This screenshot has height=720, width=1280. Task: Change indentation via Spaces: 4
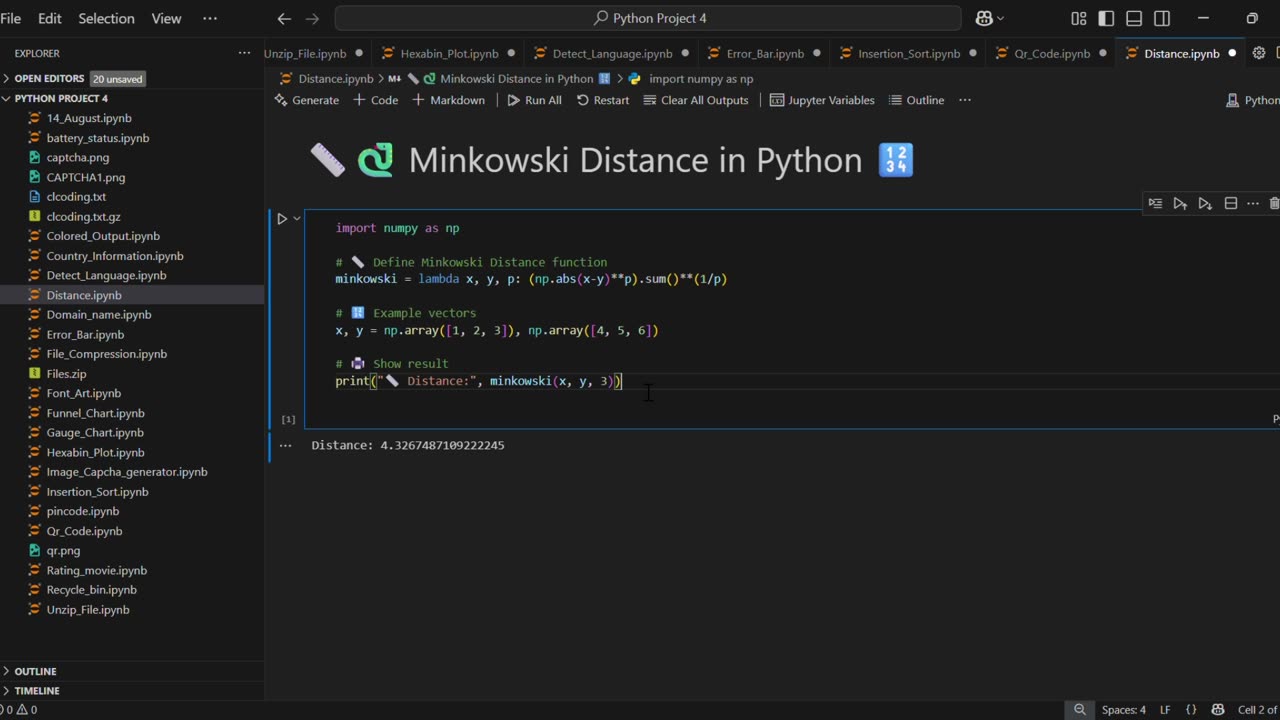coord(1124,710)
